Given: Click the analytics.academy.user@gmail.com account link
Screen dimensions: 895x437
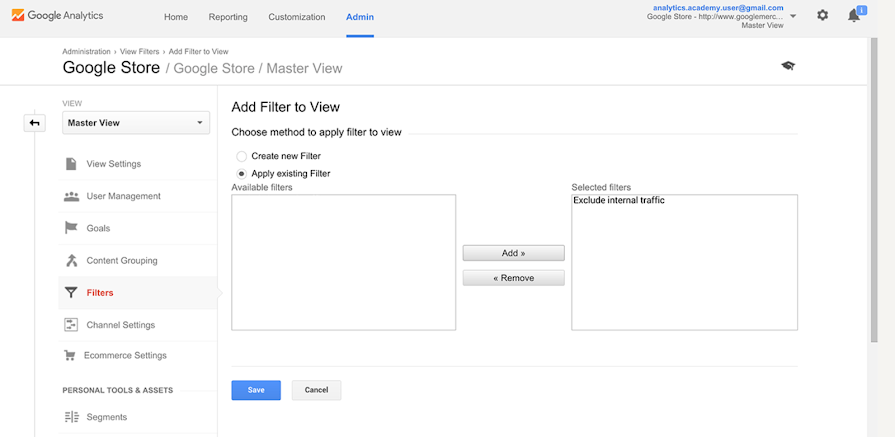Looking at the screenshot, I should pos(718,8).
